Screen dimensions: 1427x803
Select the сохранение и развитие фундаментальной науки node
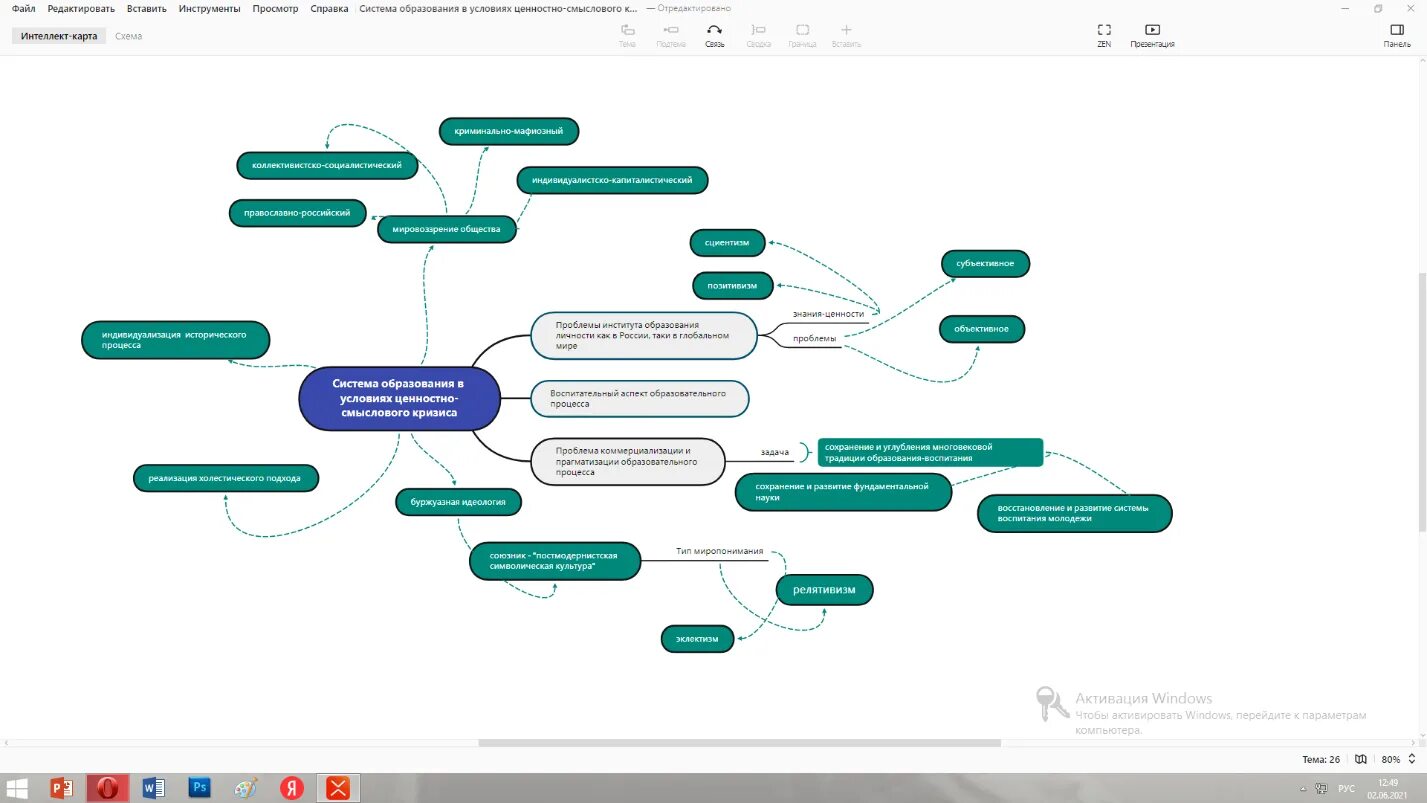[x=843, y=491]
